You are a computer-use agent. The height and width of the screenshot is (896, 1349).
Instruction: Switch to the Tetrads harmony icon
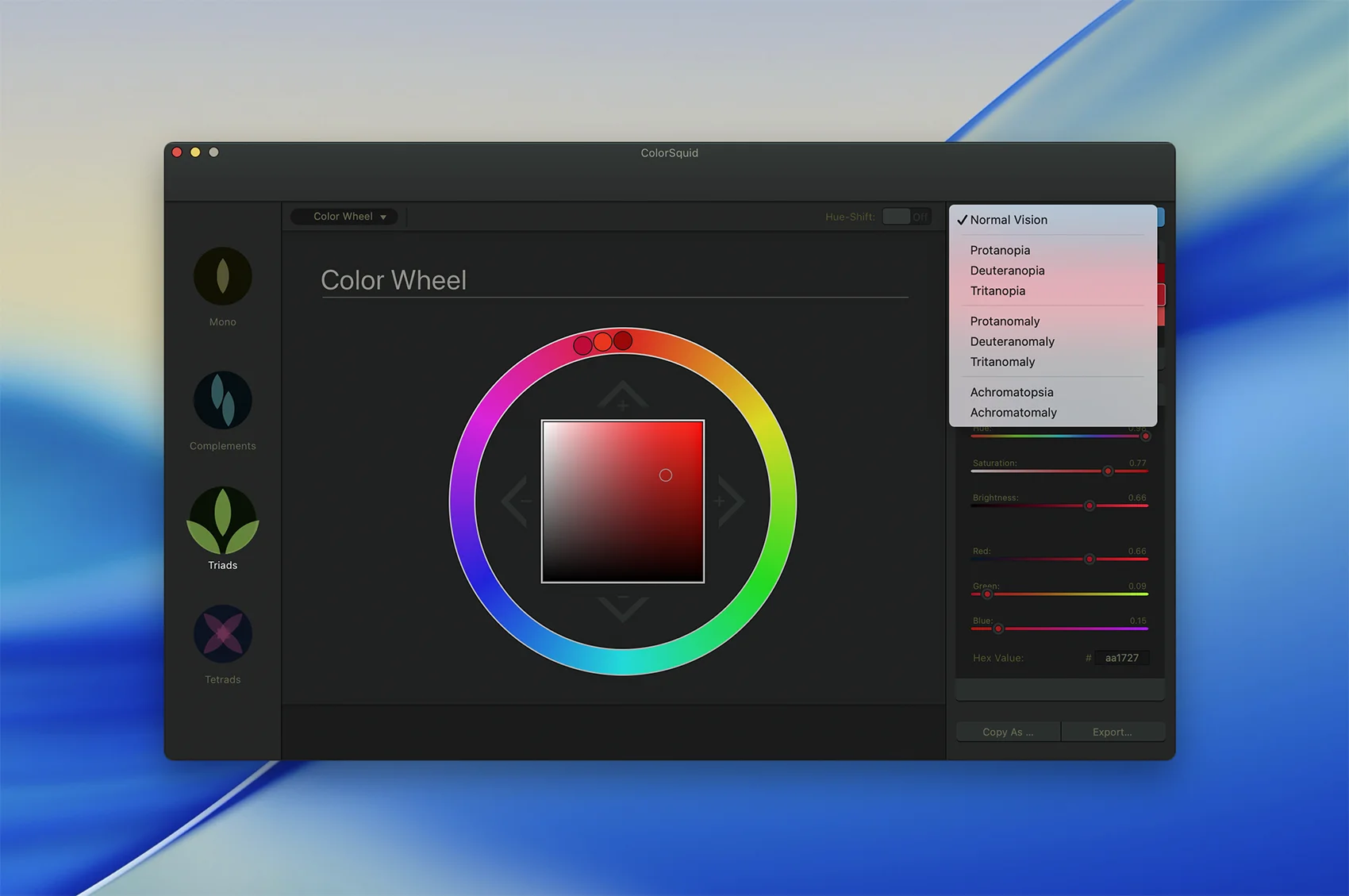(223, 634)
